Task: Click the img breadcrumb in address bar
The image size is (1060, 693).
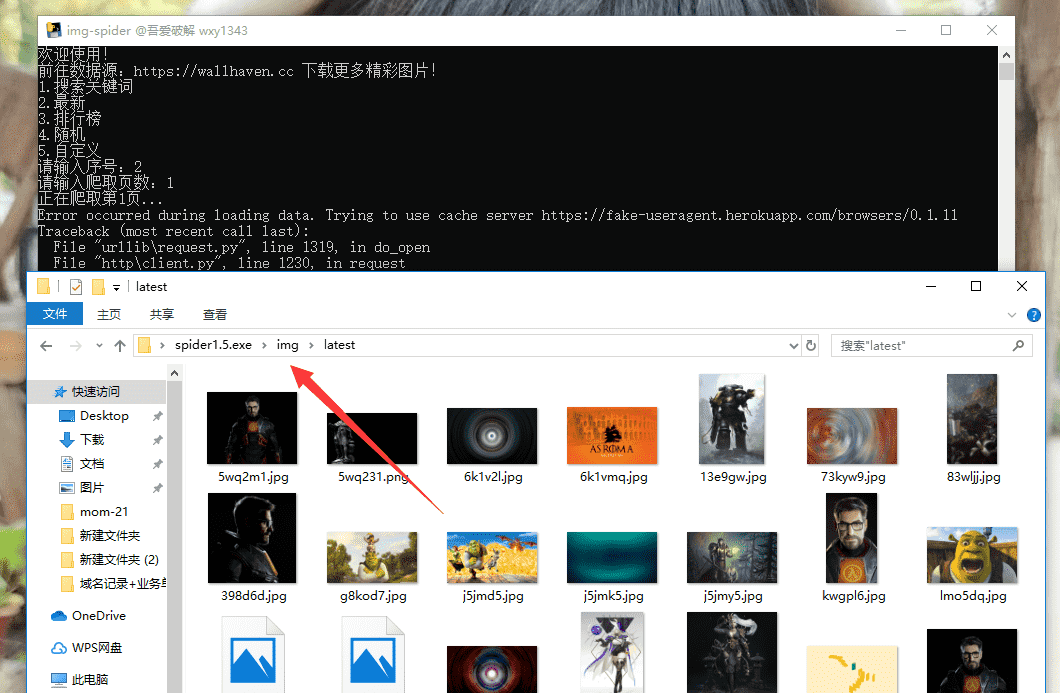Action: (x=288, y=345)
